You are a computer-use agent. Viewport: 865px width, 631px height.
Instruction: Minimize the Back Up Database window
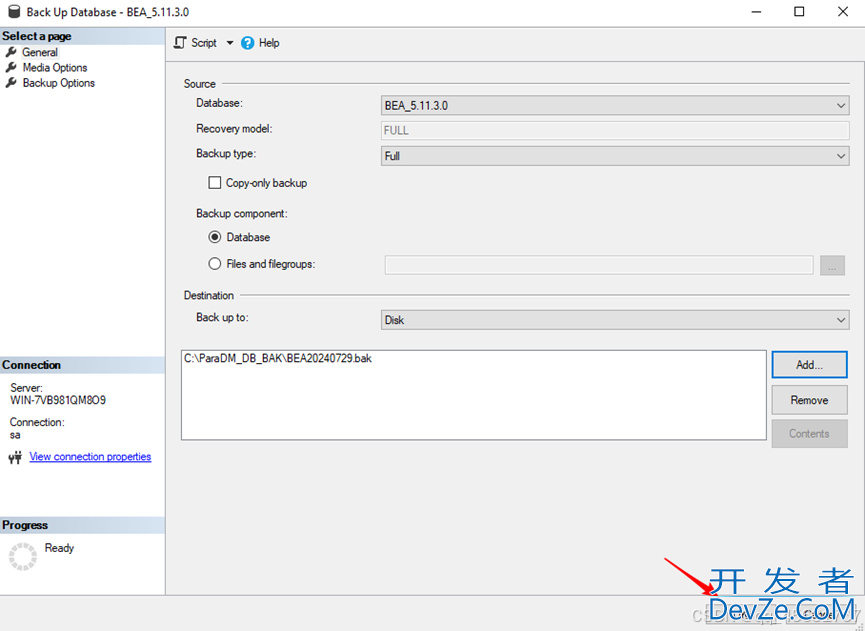pyautogui.click(x=756, y=12)
